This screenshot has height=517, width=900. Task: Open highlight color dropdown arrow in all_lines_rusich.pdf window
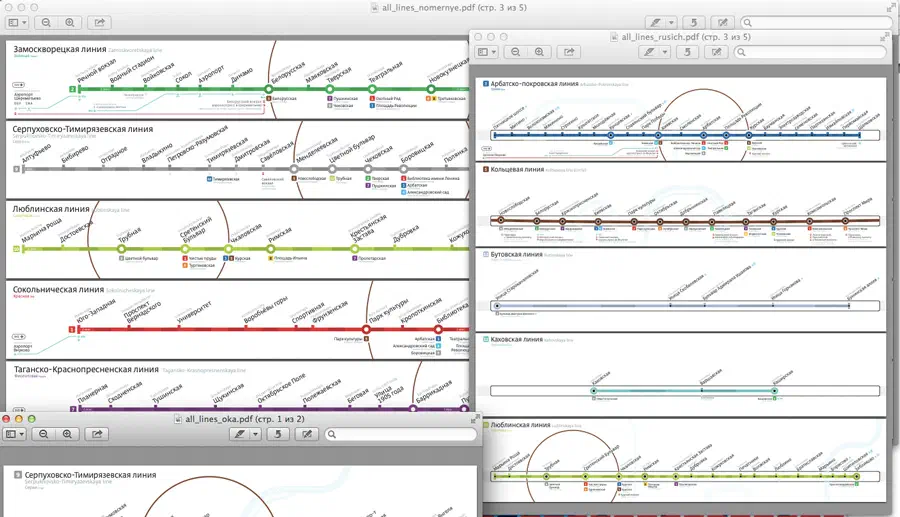click(664, 52)
